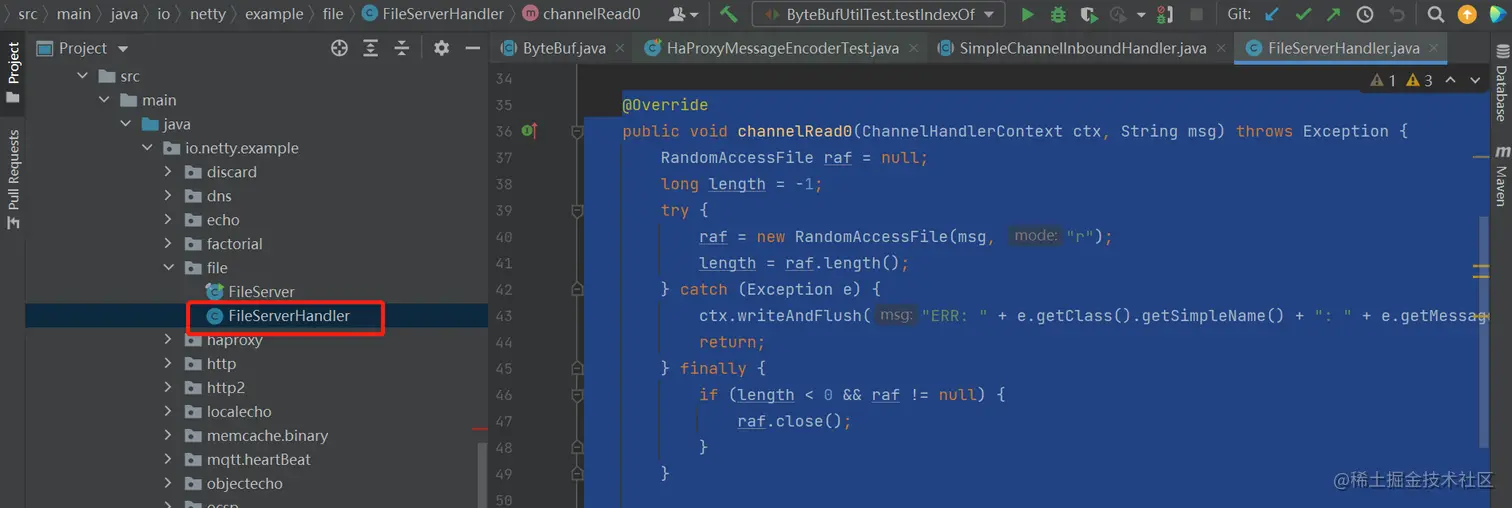
Task: Click the example breadcrumb segment
Action: click(274, 14)
